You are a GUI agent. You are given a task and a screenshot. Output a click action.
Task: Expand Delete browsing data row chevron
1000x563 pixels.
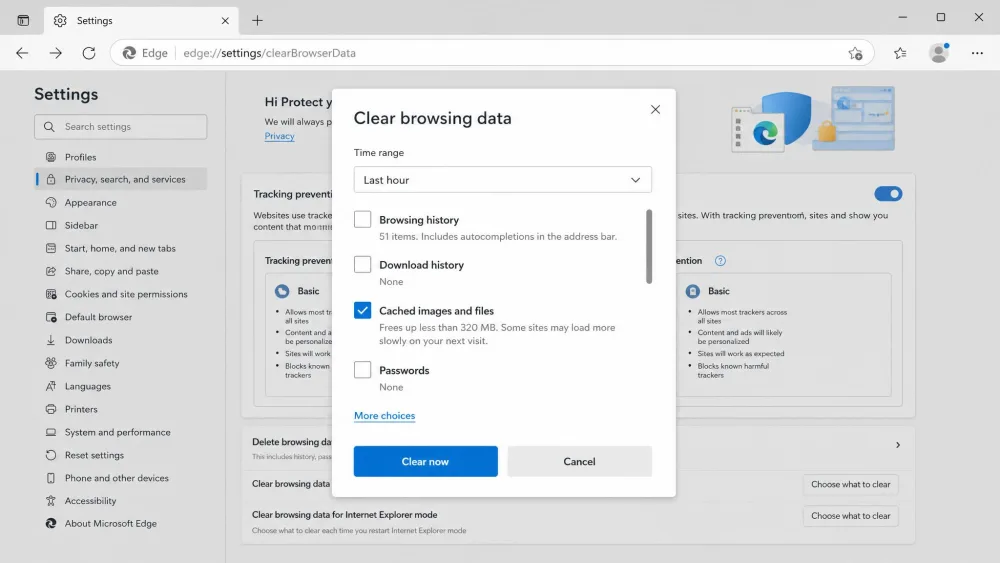pyautogui.click(x=898, y=445)
